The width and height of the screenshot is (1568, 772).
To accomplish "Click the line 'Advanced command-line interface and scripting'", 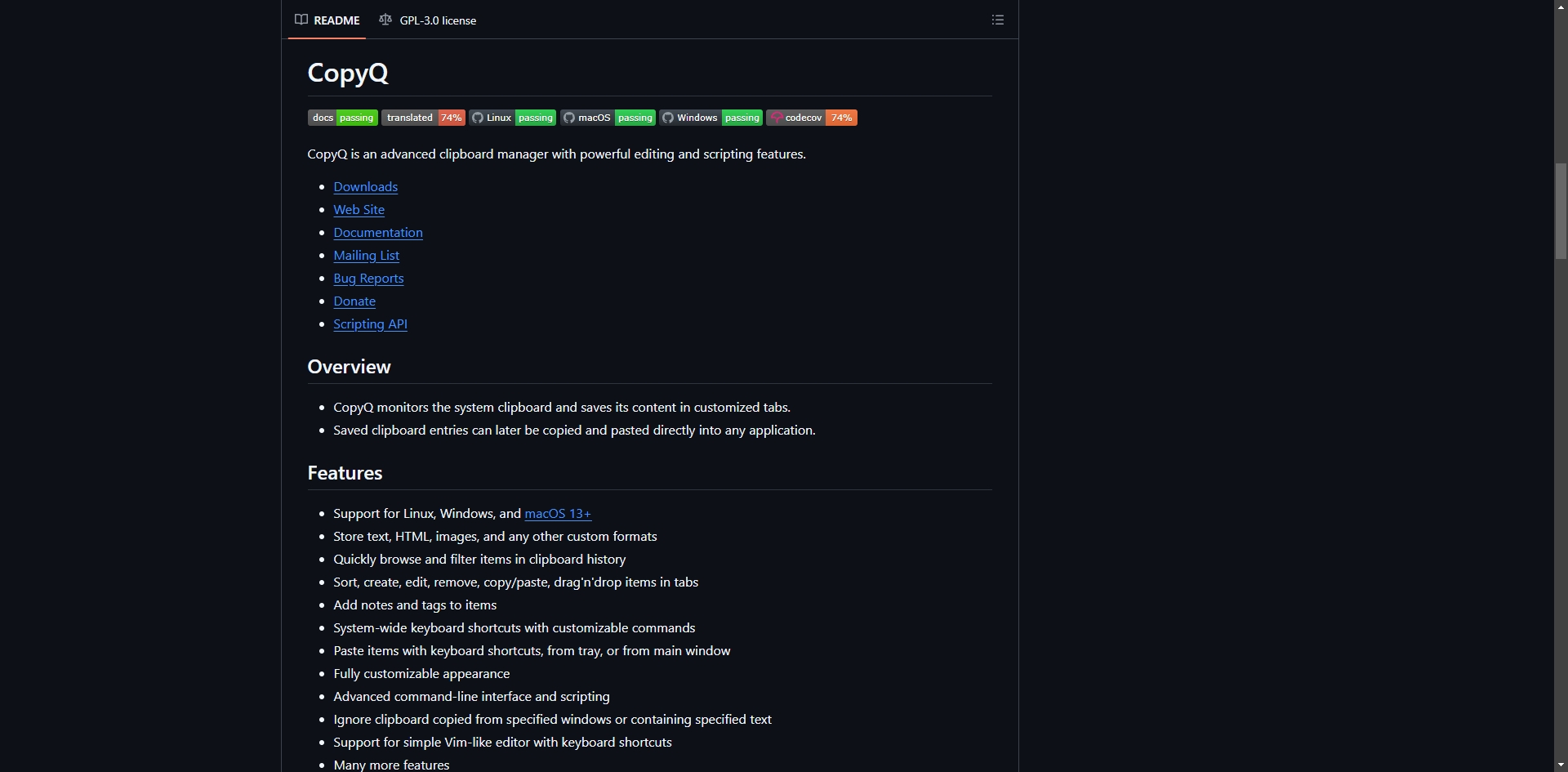I will pyautogui.click(x=471, y=697).
